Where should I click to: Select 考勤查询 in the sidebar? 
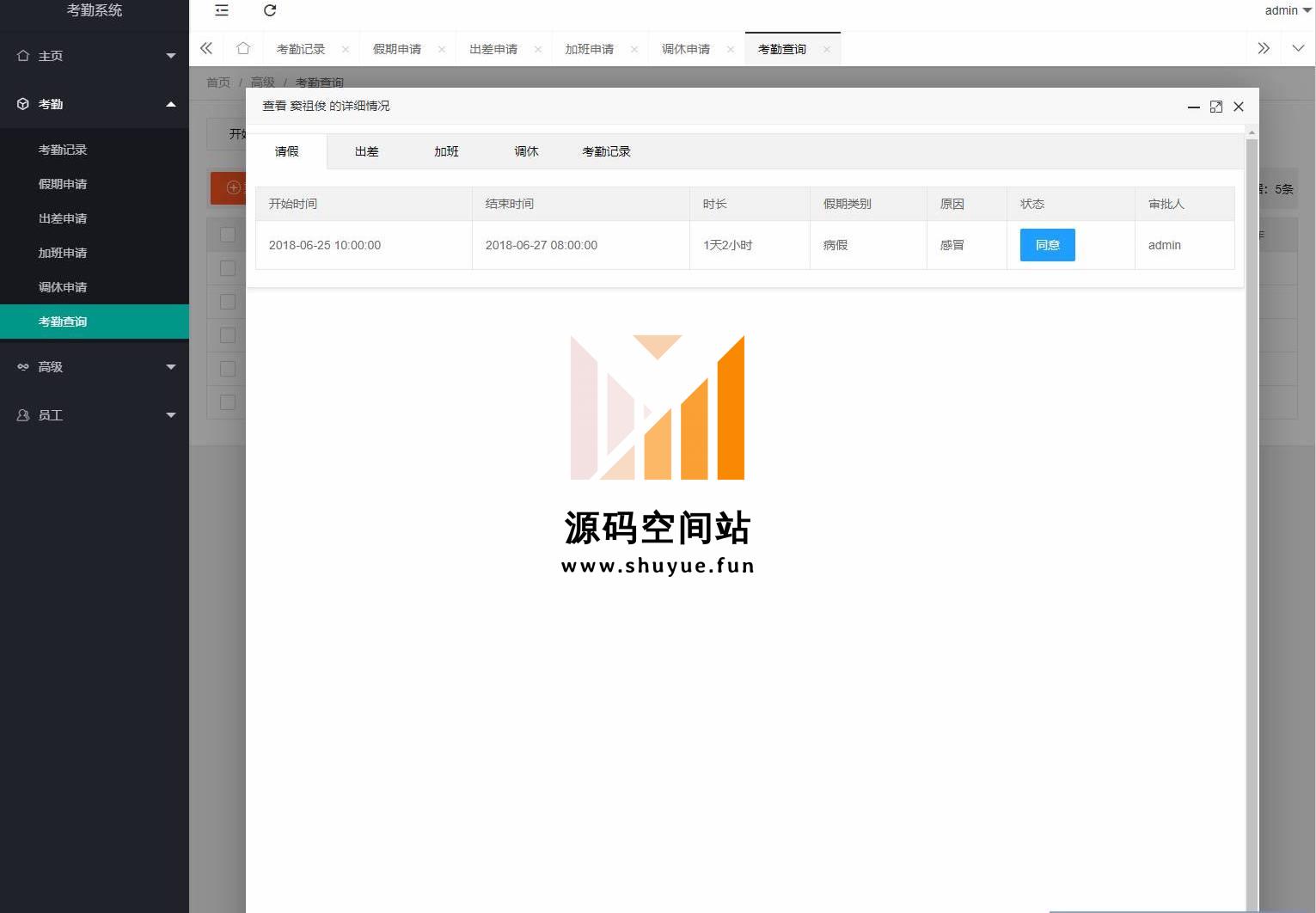tap(95, 322)
